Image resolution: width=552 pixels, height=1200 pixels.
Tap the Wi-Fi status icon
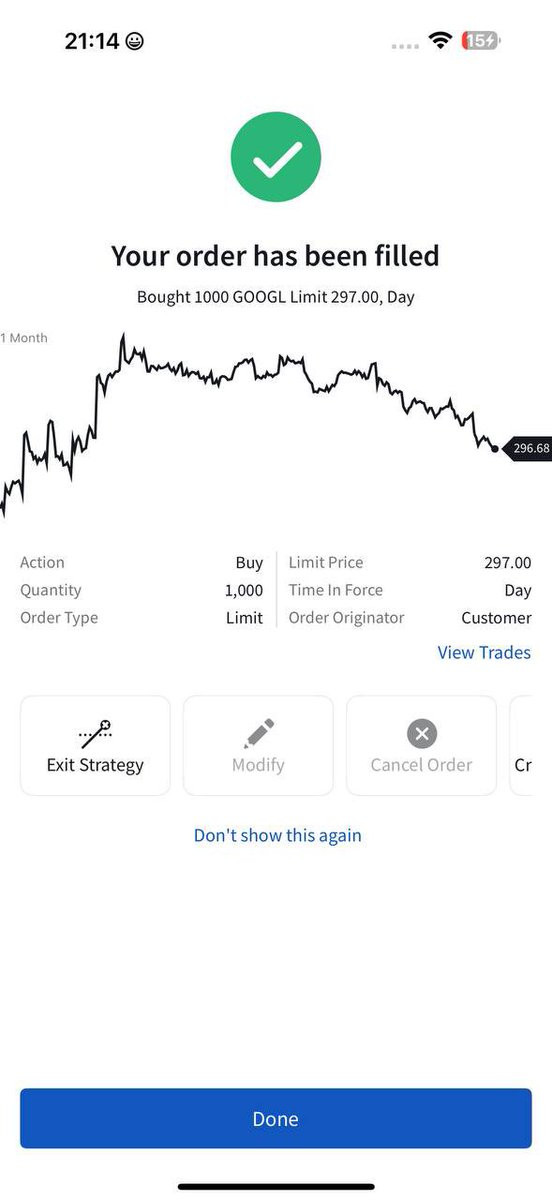440,41
